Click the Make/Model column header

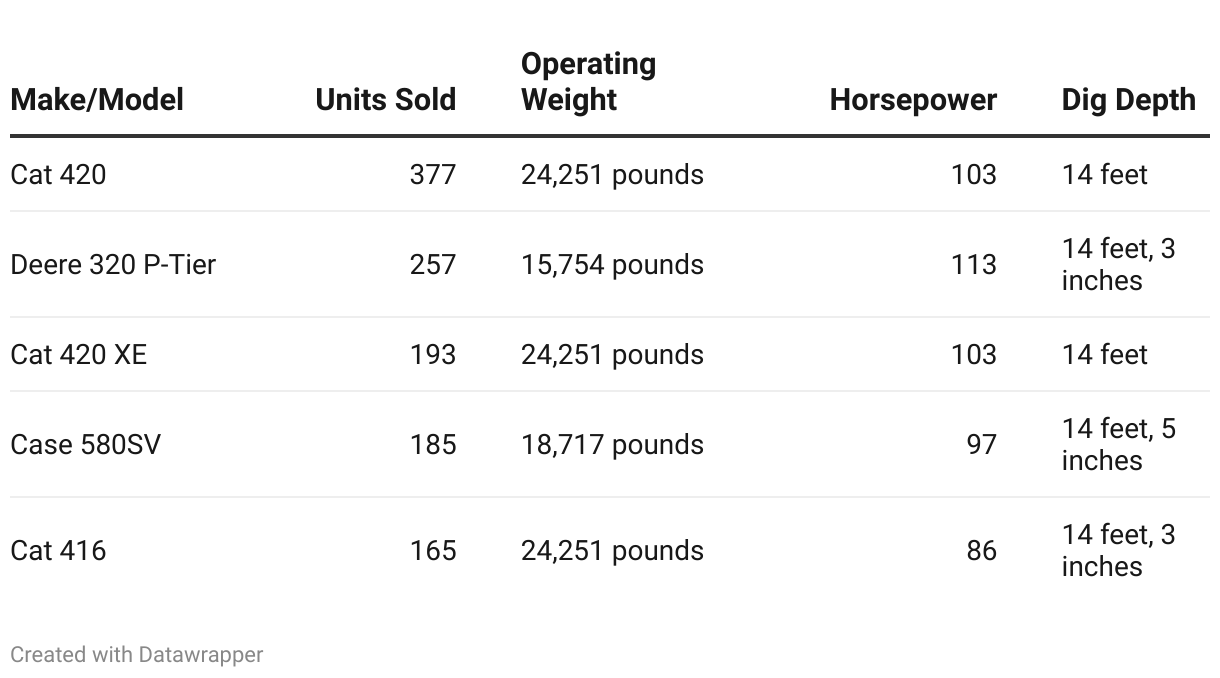[x=97, y=100]
